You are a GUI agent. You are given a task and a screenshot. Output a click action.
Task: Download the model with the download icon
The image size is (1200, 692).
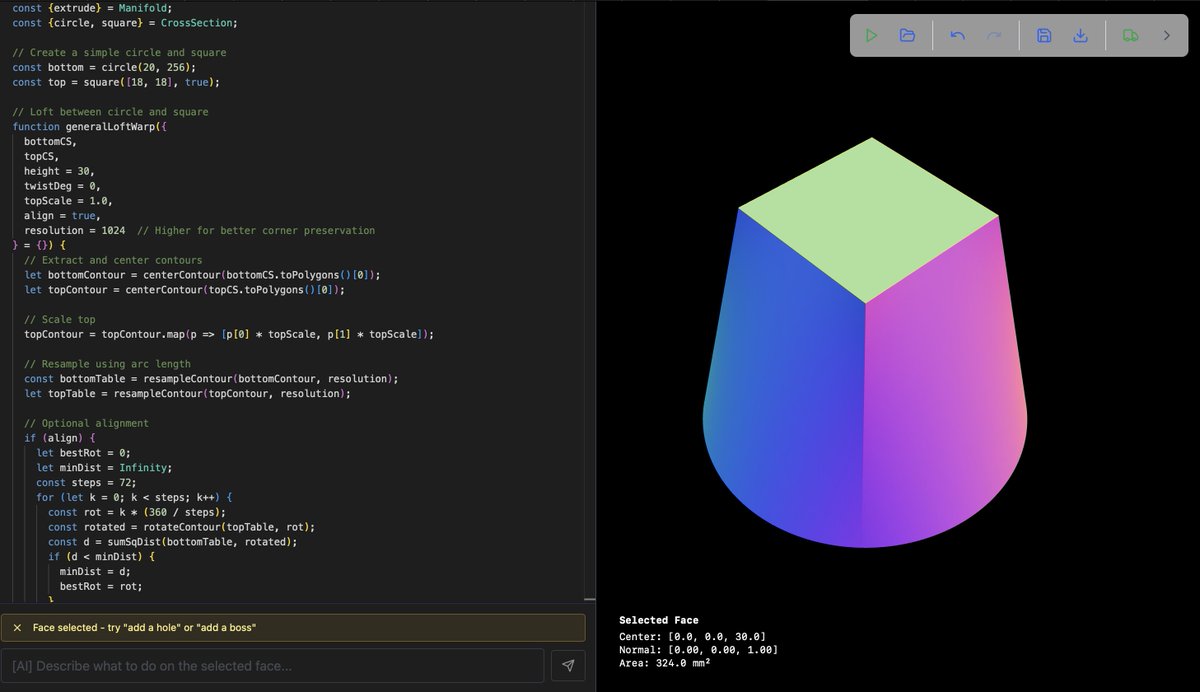tap(1080, 36)
